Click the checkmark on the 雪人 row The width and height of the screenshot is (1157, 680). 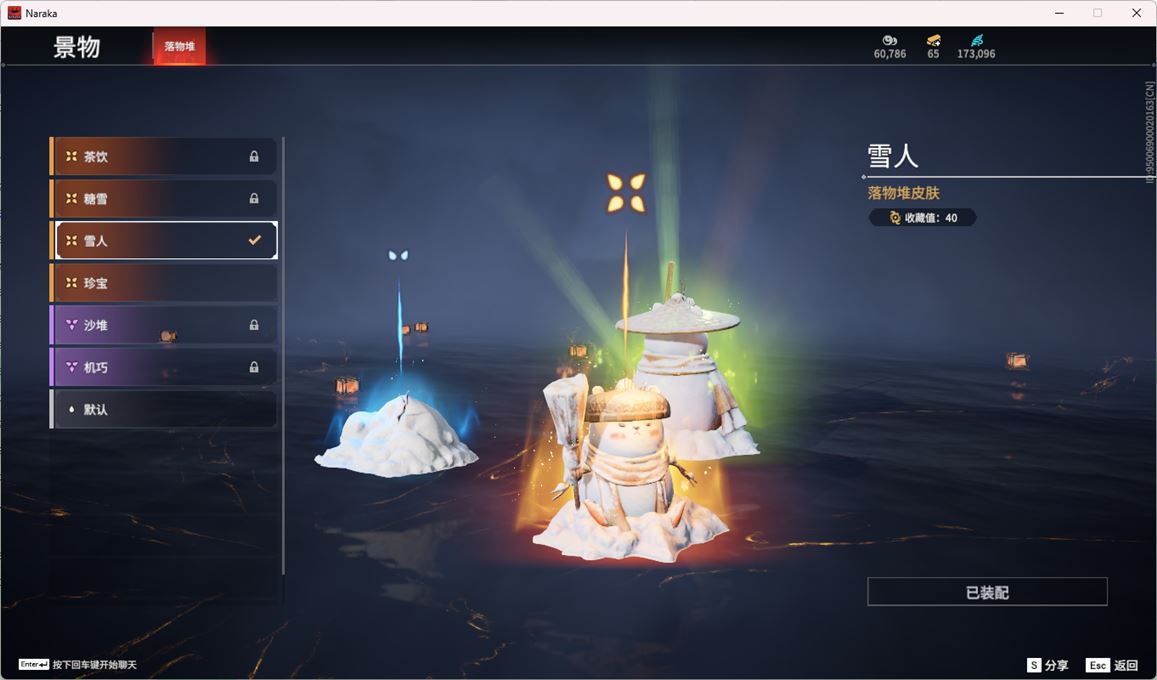click(255, 240)
